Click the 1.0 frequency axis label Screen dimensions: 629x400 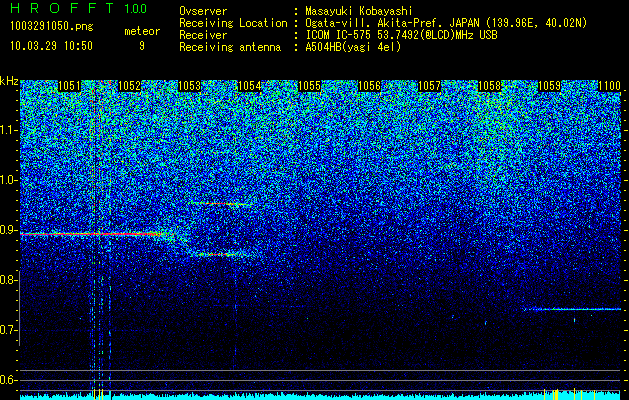coord(8,181)
